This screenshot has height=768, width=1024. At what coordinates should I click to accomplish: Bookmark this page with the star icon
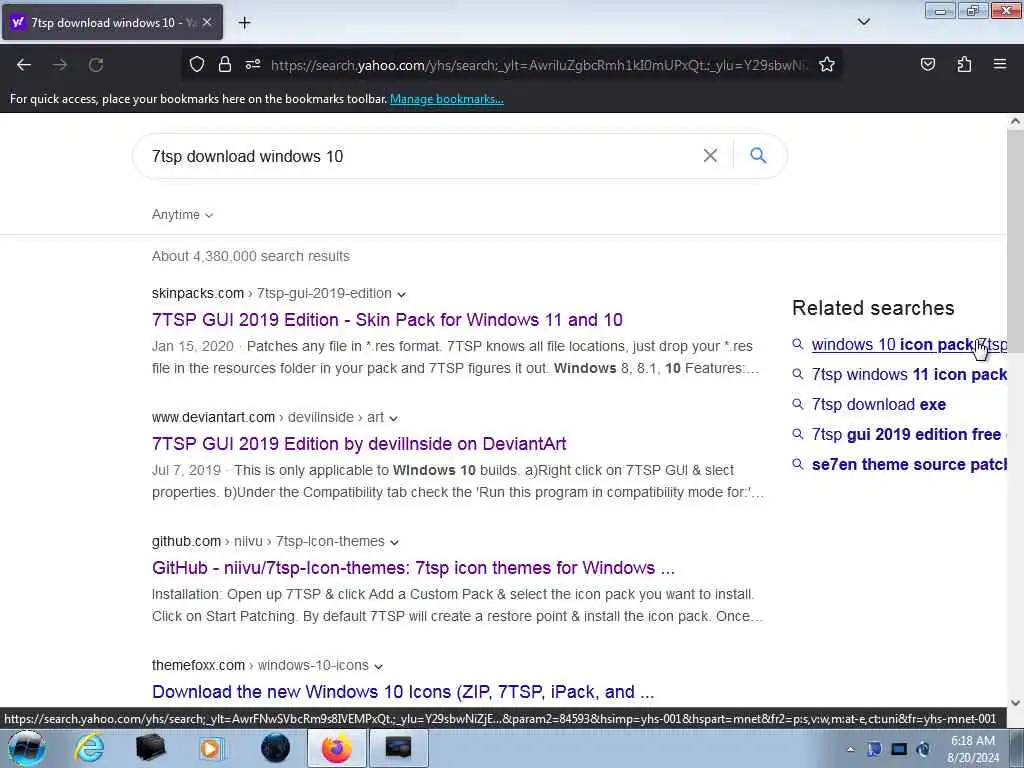pos(827,64)
